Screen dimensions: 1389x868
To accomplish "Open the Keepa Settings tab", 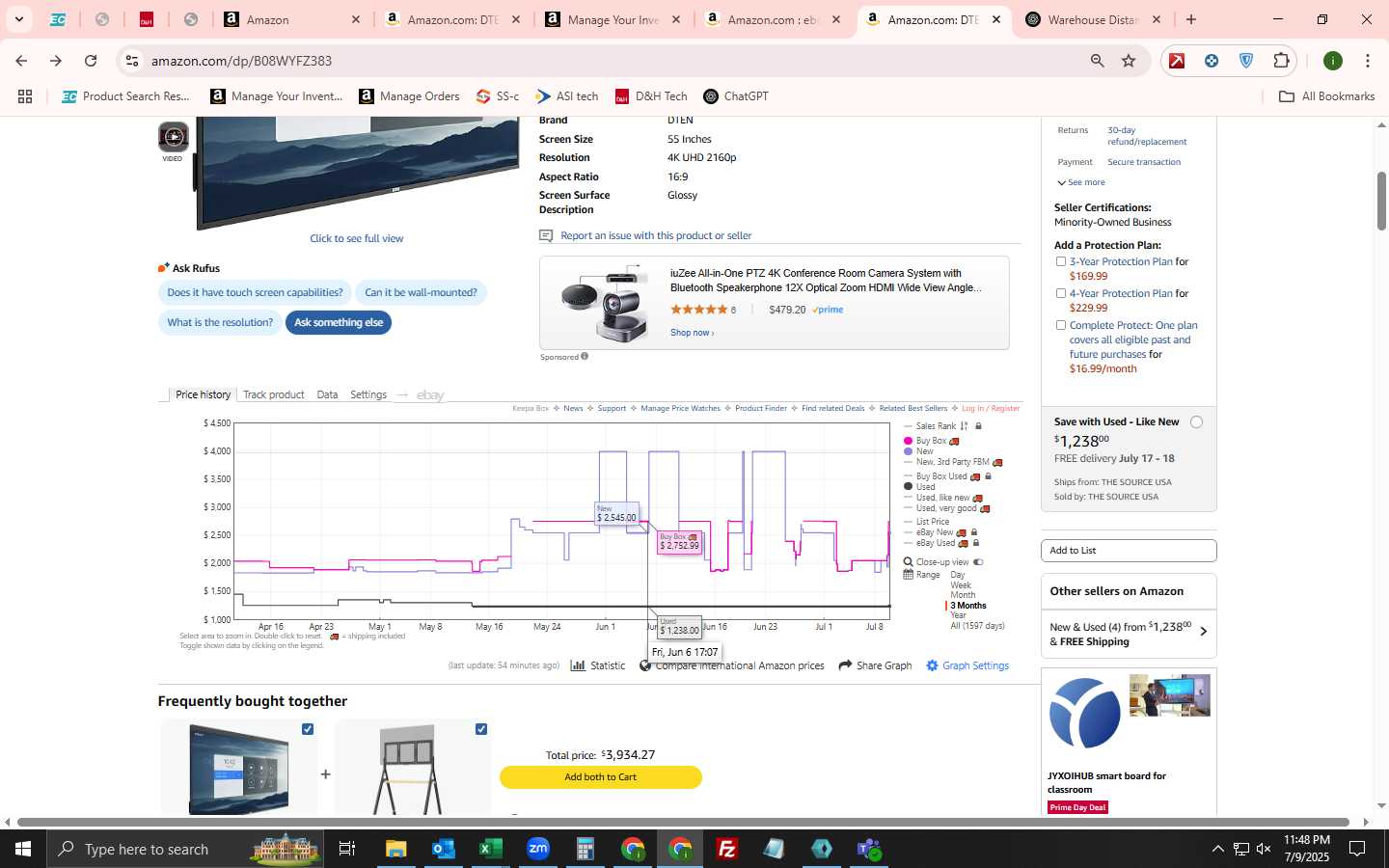I will [x=368, y=394].
